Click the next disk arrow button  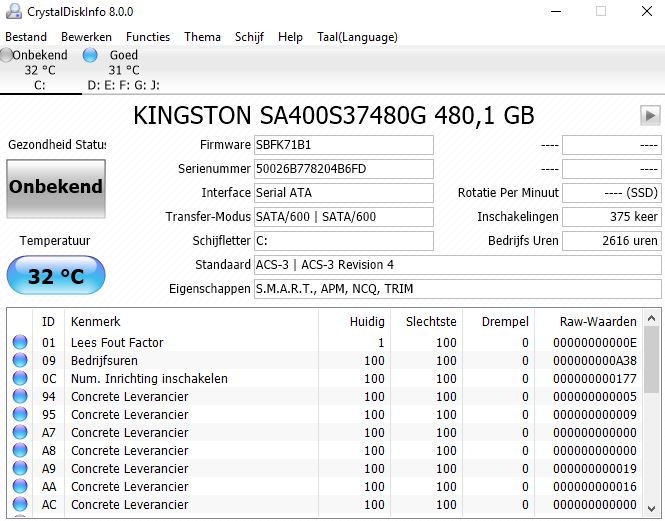point(650,115)
